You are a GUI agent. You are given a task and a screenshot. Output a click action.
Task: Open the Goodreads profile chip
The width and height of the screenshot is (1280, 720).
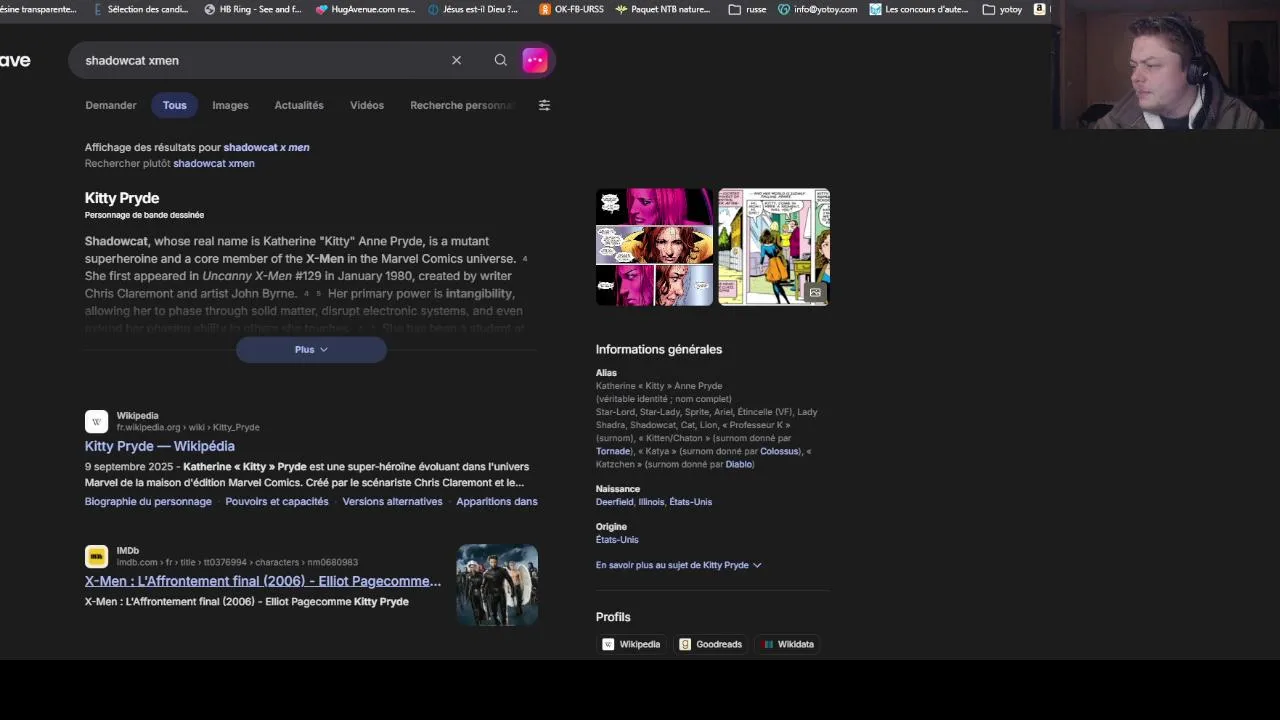pyautogui.click(x=710, y=644)
